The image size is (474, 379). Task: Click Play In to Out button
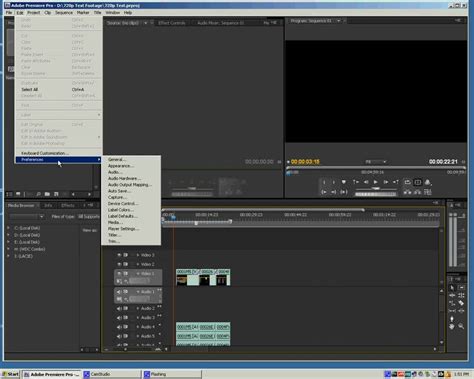344,192
